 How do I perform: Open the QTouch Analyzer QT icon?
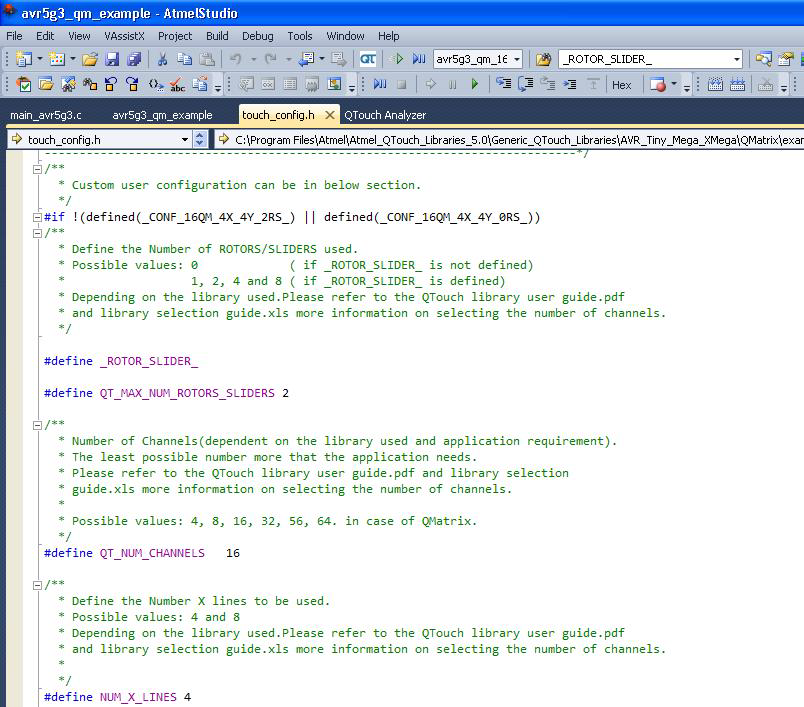pos(368,60)
